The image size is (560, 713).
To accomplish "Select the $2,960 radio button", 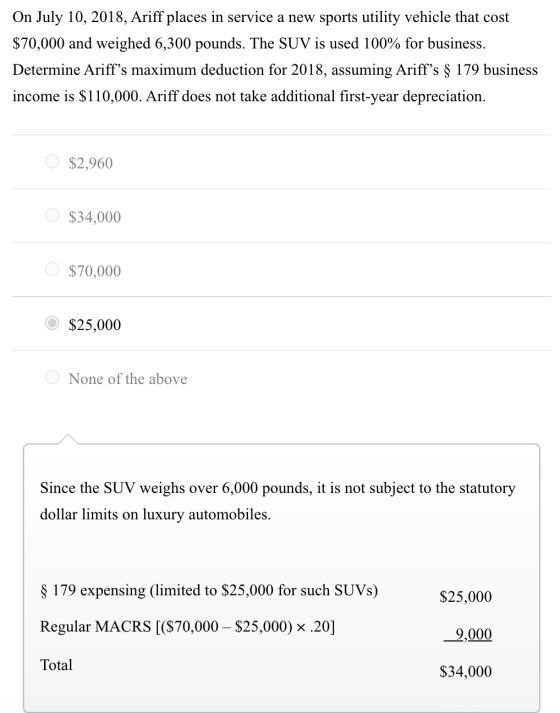I will pos(52,161).
